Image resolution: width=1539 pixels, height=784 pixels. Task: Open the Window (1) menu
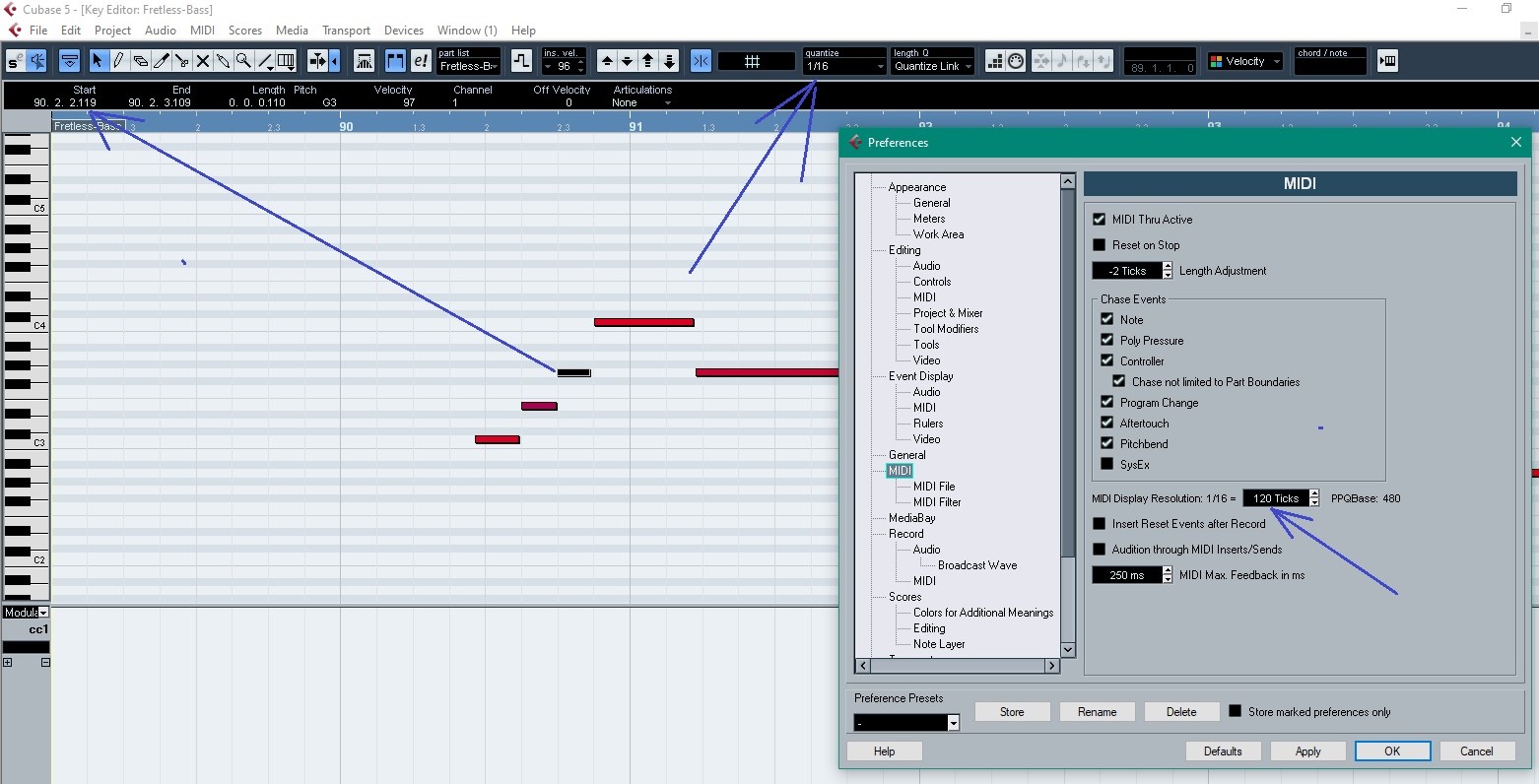(x=467, y=31)
